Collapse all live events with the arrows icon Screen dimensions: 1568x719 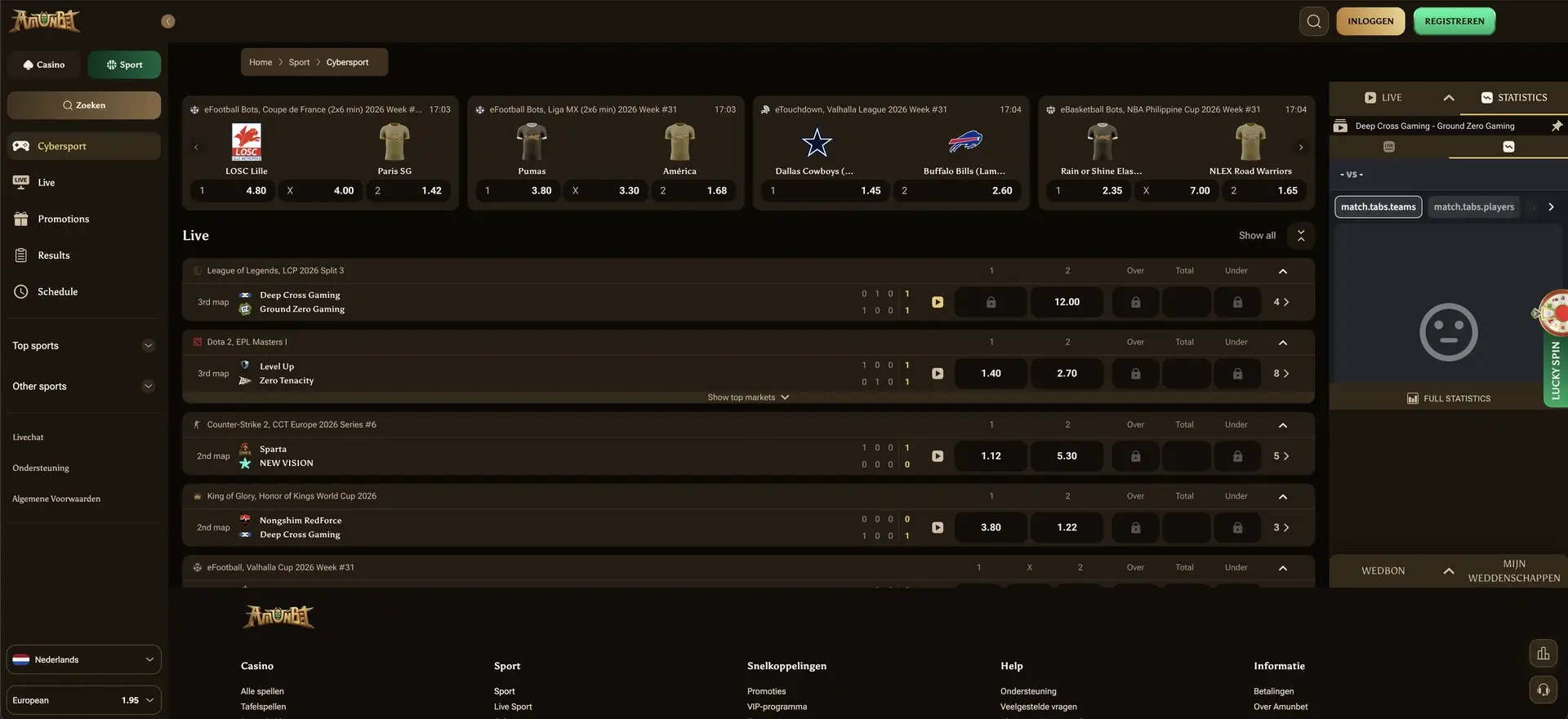pyautogui.click(x=1301, y=236)
